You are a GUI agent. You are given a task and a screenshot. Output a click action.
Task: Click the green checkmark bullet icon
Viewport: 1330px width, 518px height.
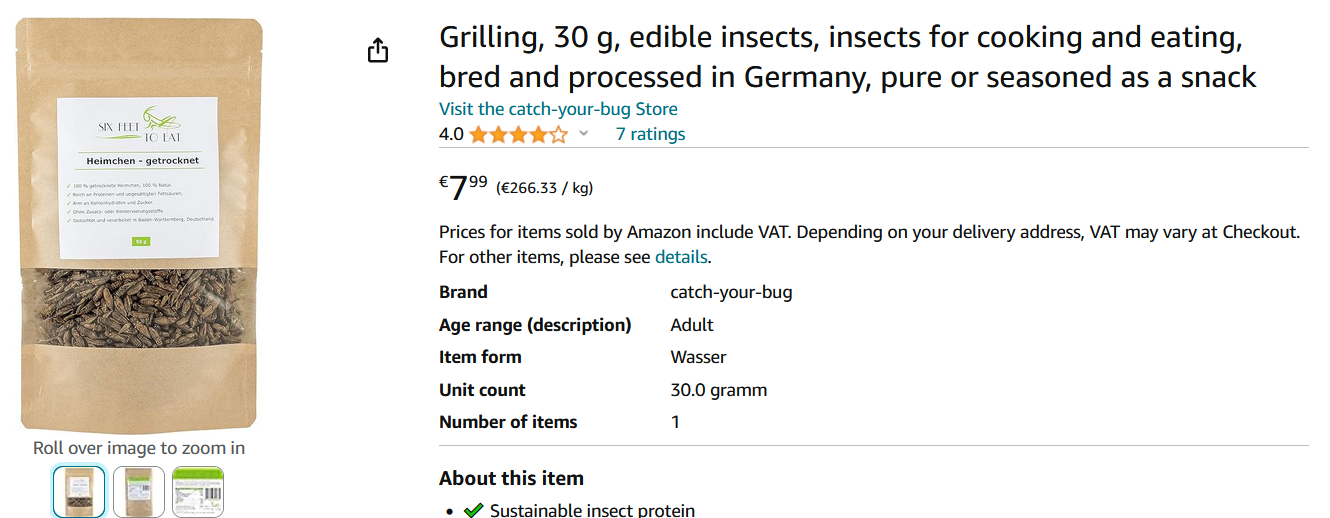473,510
